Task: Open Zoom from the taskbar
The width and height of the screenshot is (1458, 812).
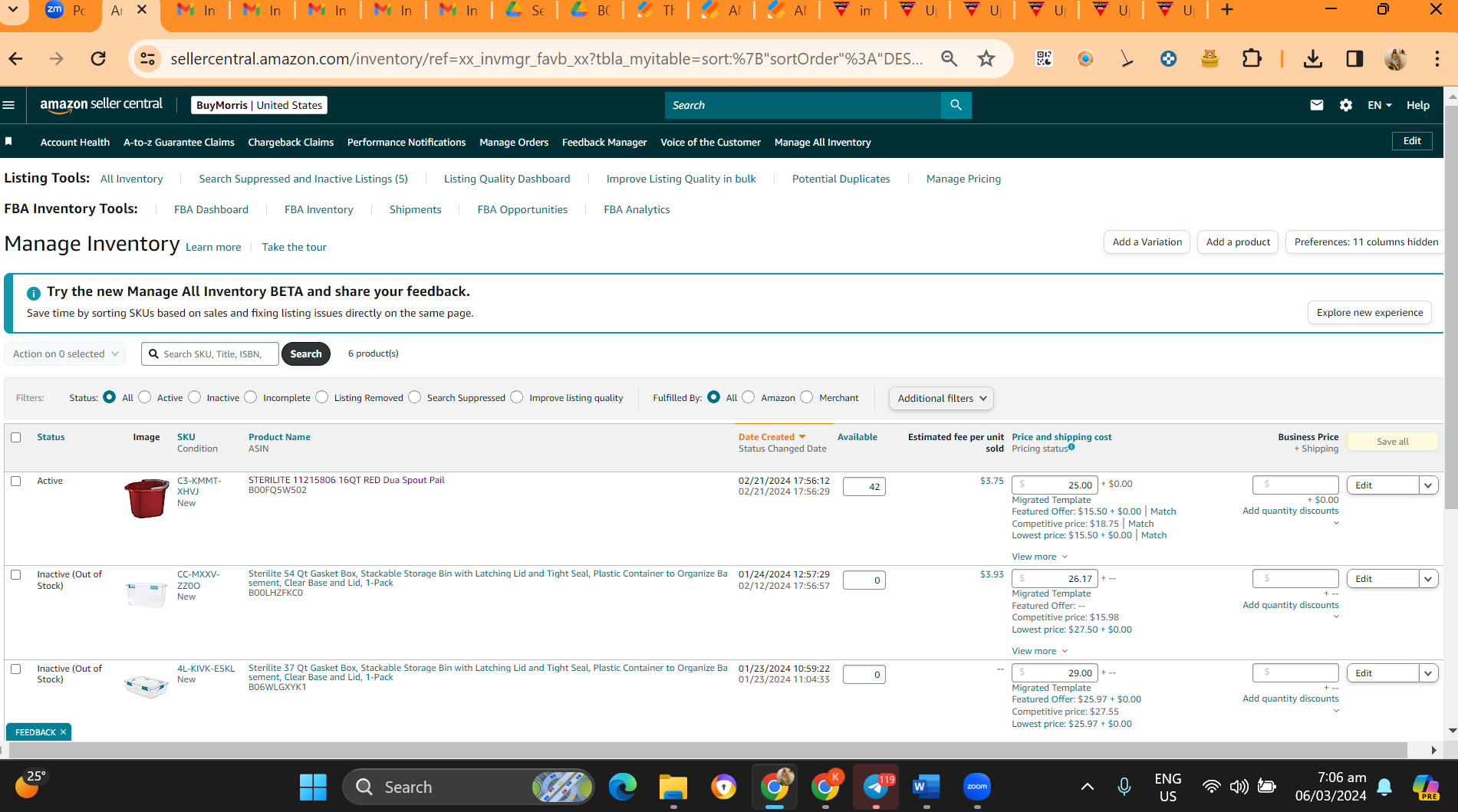Action: 976,787
